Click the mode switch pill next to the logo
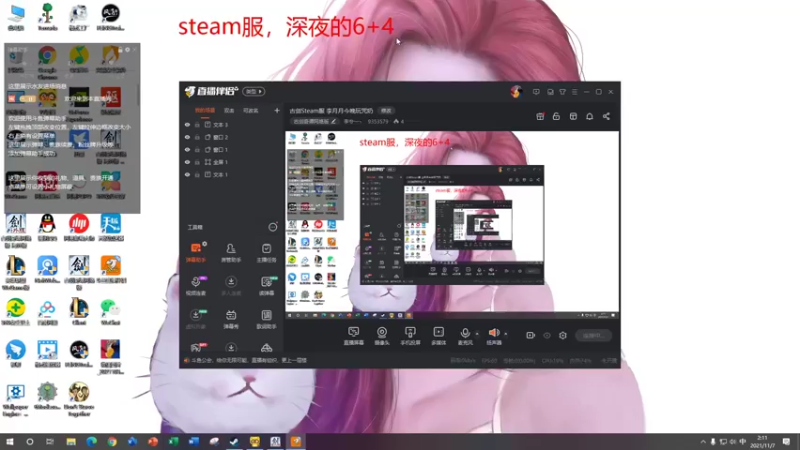 (254, 91)
